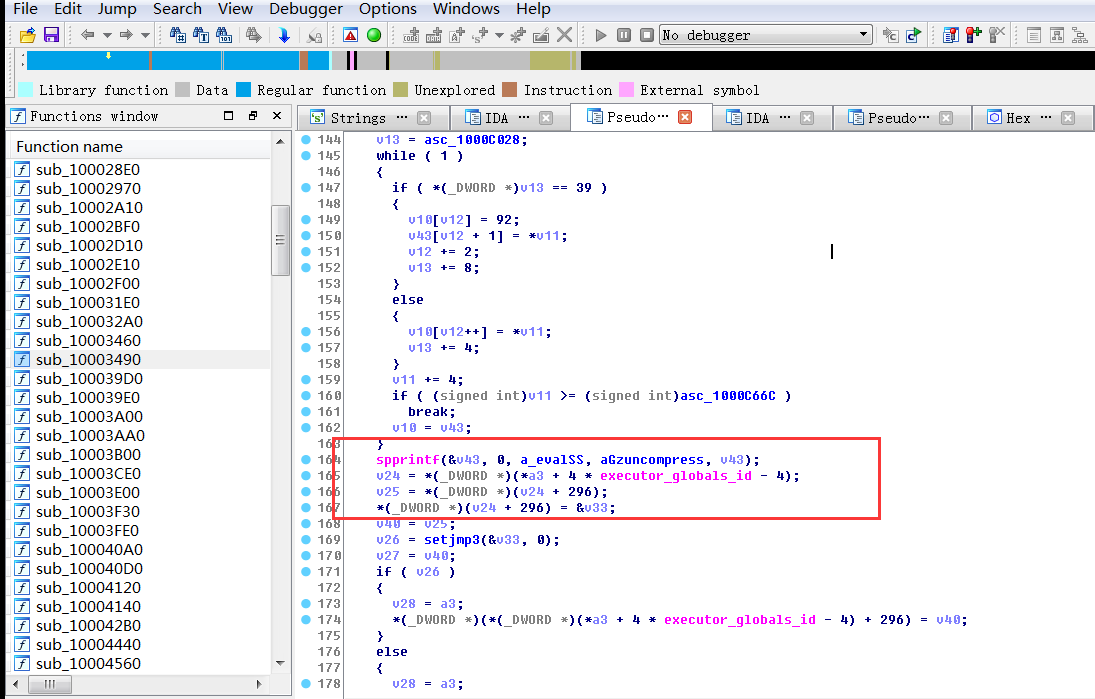Open the Options menu
The width and height of the screenshot is (1095, 699).
pos(388,9)
